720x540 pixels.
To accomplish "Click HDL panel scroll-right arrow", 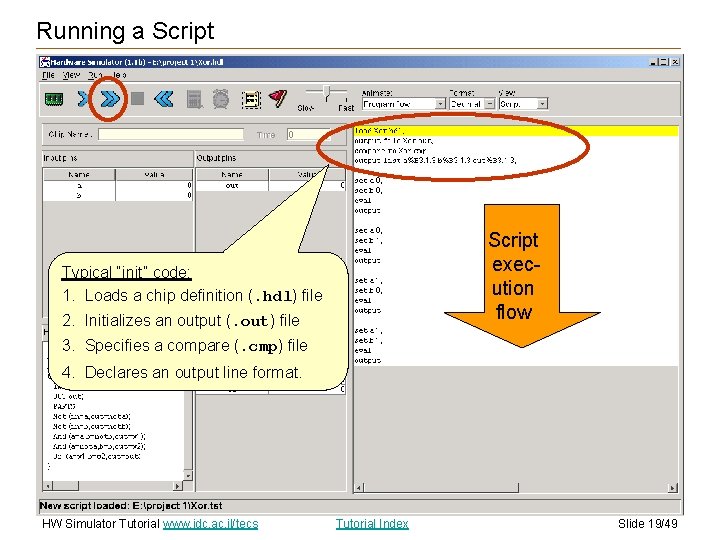I will (178, 486).
